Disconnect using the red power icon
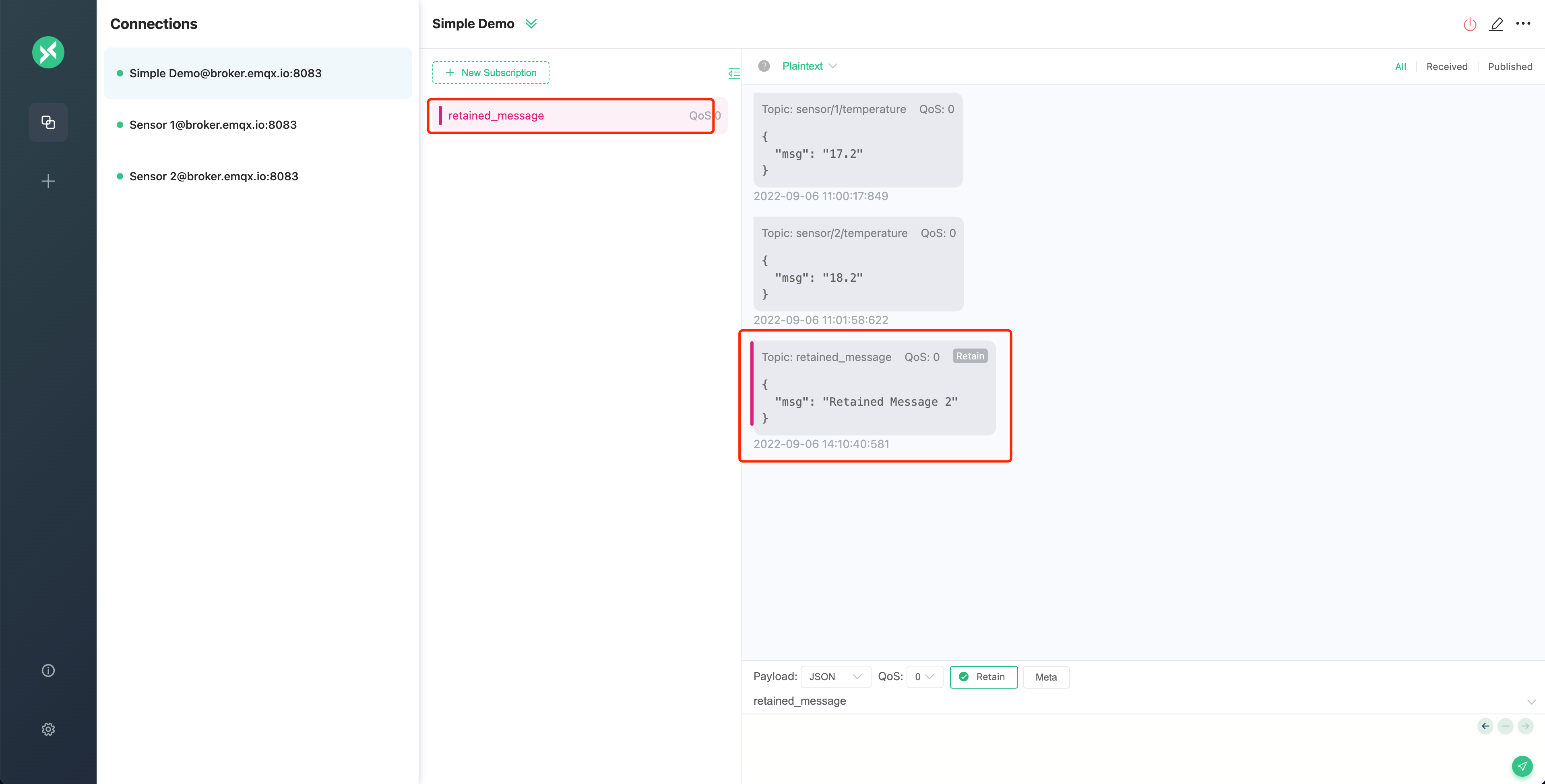Image resolution: width=1545 pixels, height=784 pixels. [x=1469, y=24]
